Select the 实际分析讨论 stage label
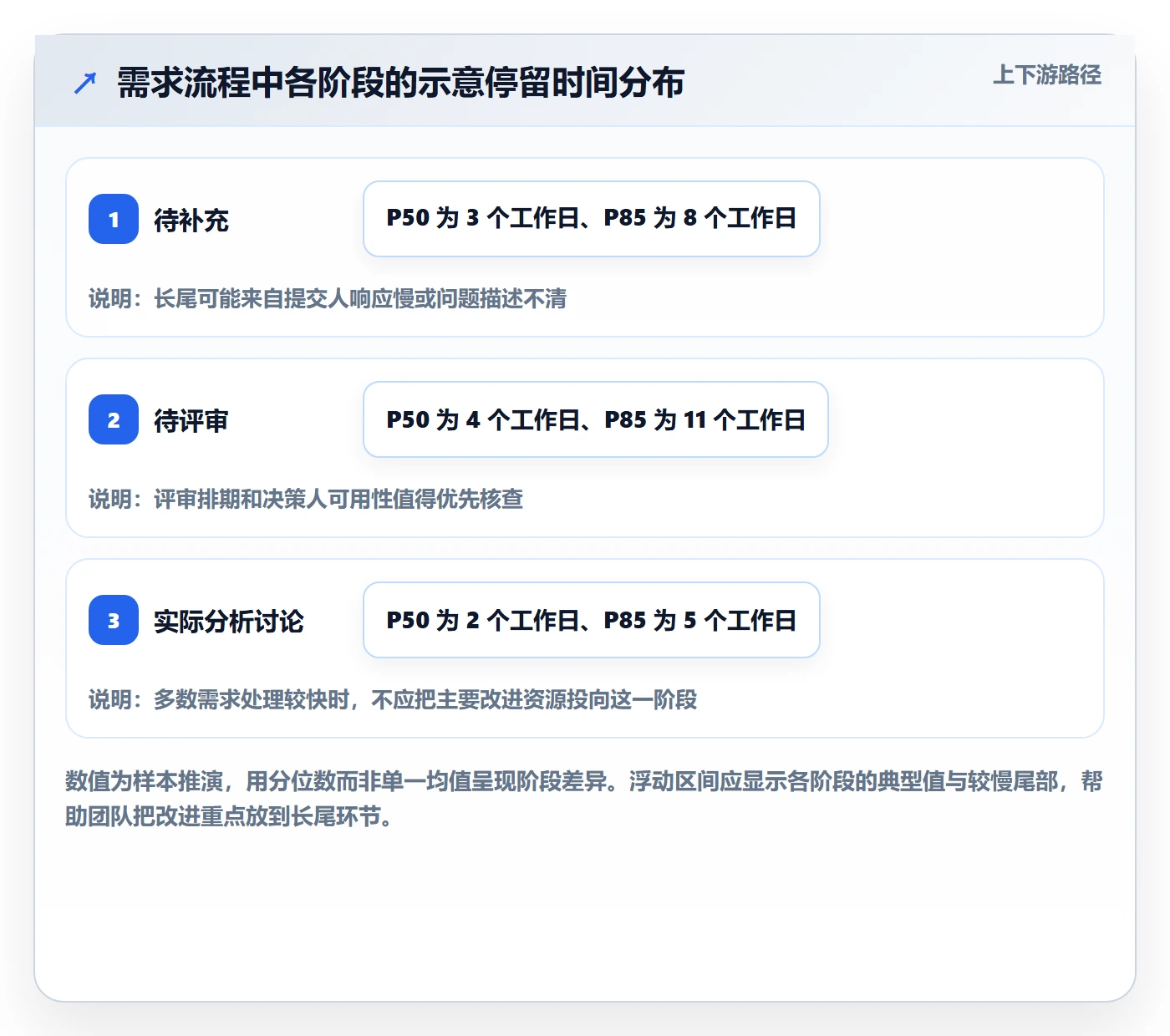This screenshot has height=1036, width=1170. pyautogui.click(x=229, y=621)
